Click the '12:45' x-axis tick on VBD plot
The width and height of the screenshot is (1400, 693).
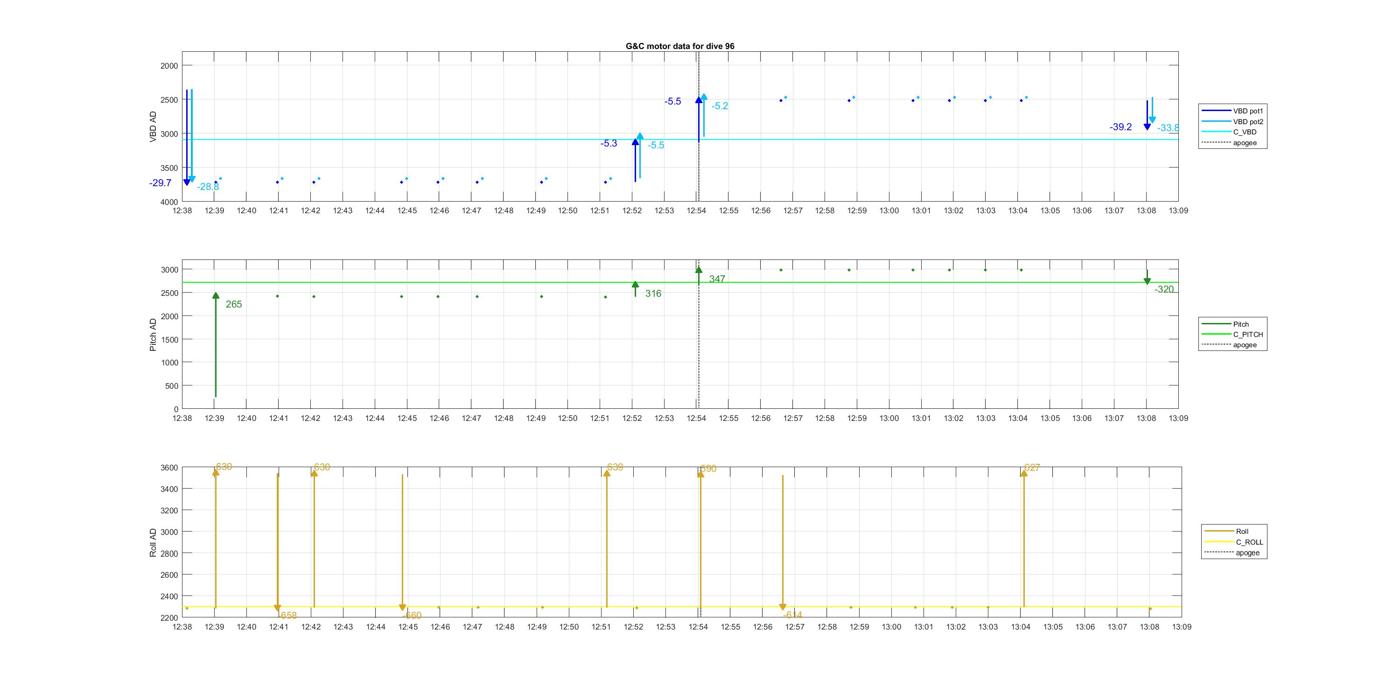pos(407,211)
